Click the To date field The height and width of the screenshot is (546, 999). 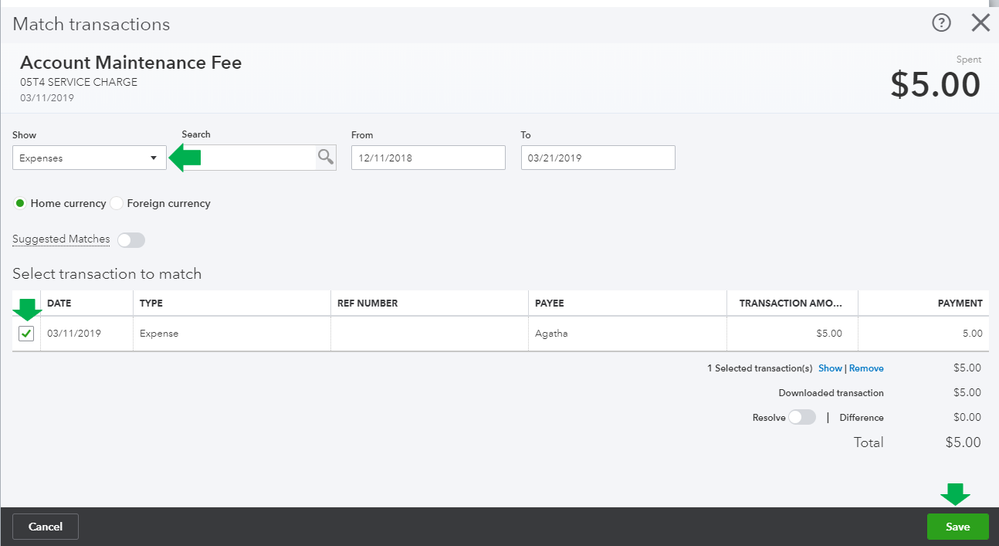598,158
